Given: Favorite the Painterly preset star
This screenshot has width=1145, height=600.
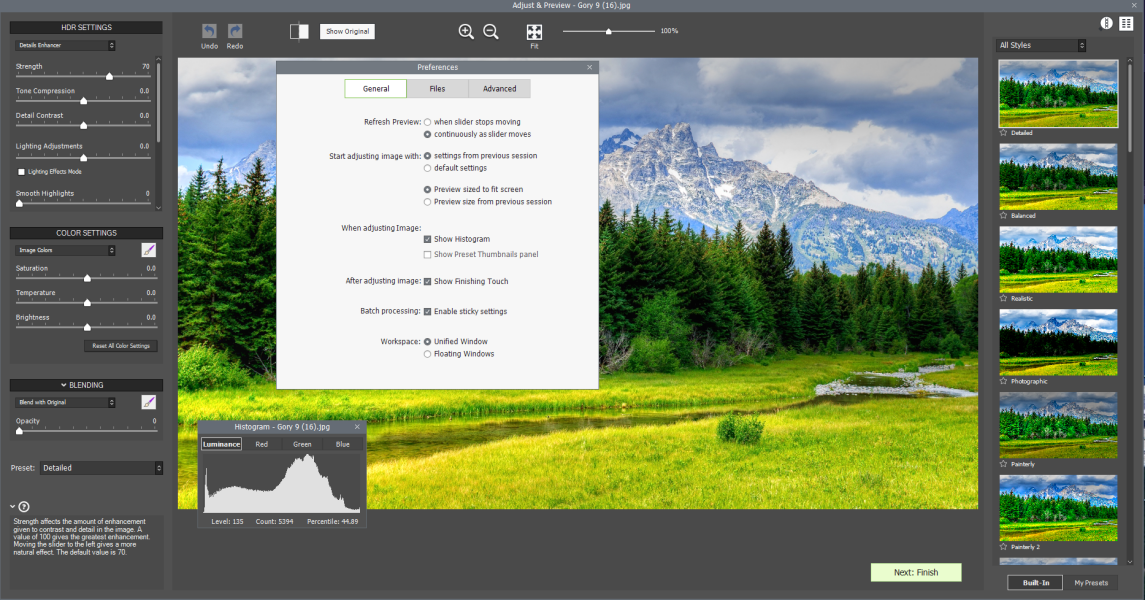Looking at the screenshot, I should [1003, 464].
